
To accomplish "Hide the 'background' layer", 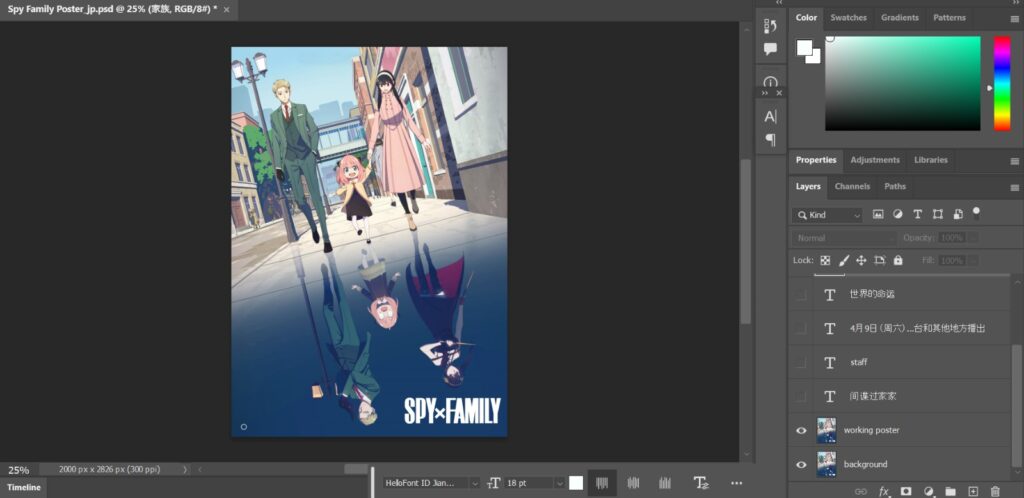I will (800, 464).
